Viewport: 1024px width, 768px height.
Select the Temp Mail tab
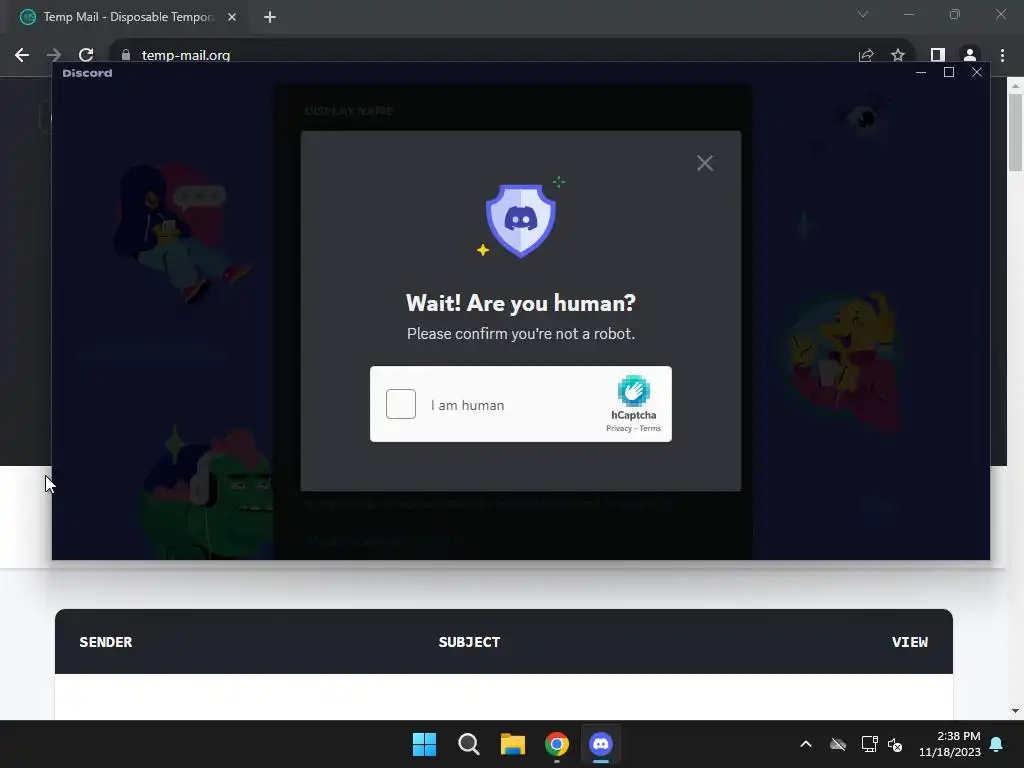pyautogui.click(x=128, y=17)
